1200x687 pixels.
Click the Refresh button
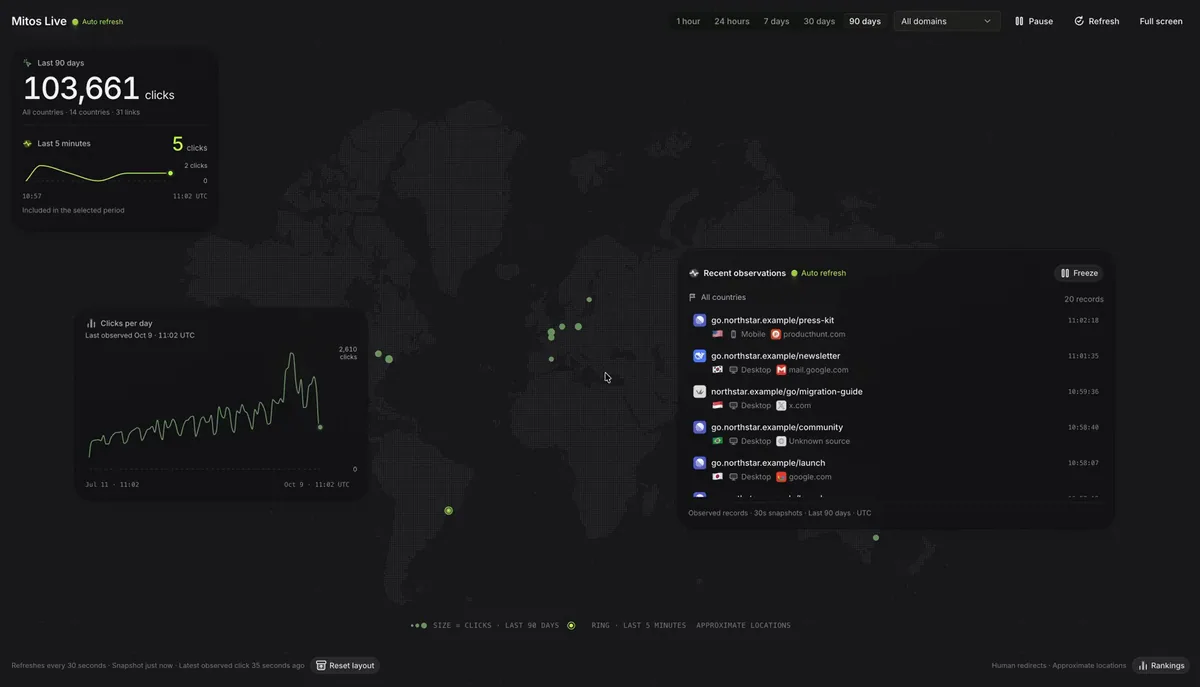1097,21
